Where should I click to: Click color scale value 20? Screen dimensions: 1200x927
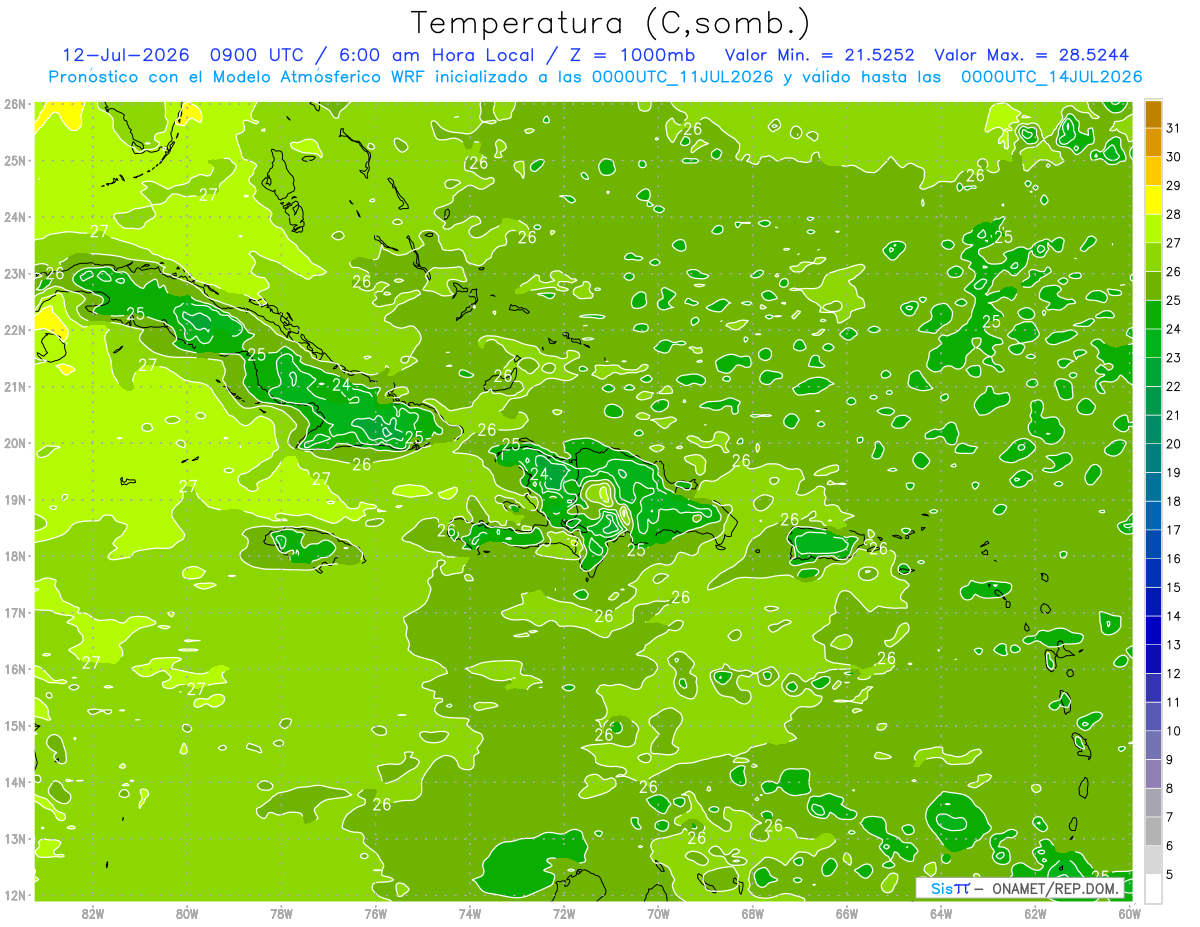[x=1173, y=444]
